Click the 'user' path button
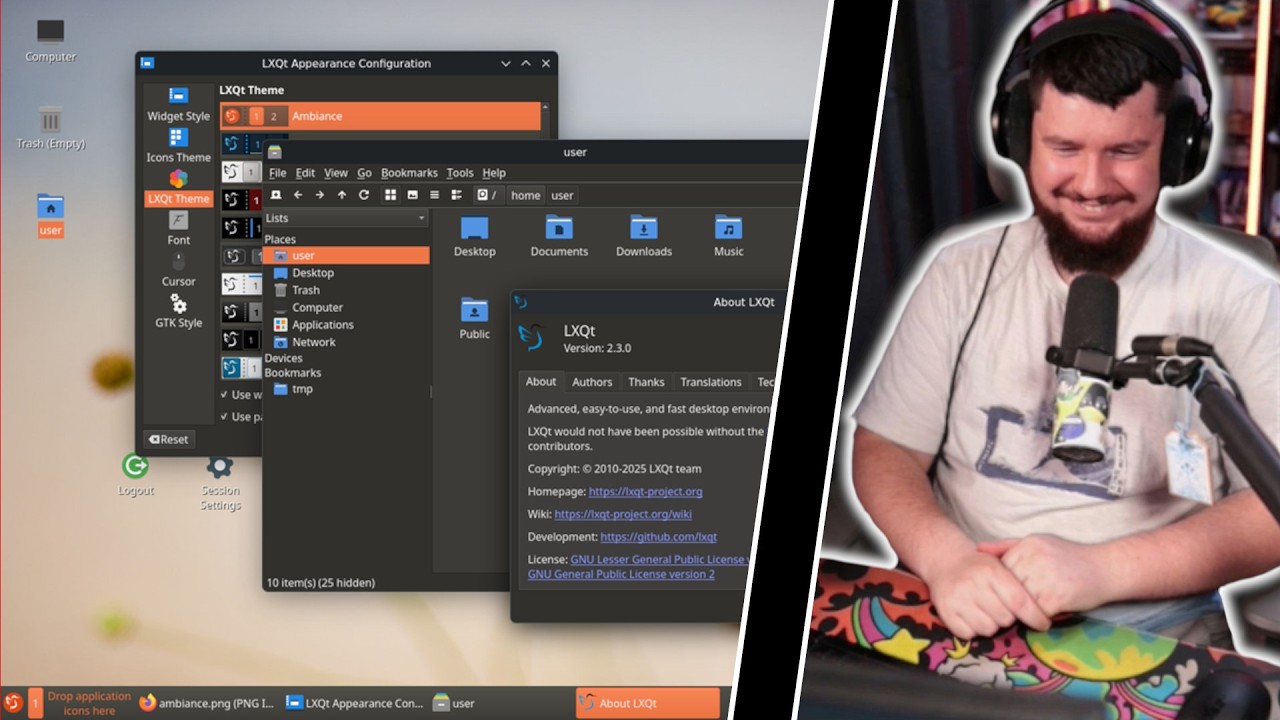This screenshot has height=720, width=1280. coord(563,195)
